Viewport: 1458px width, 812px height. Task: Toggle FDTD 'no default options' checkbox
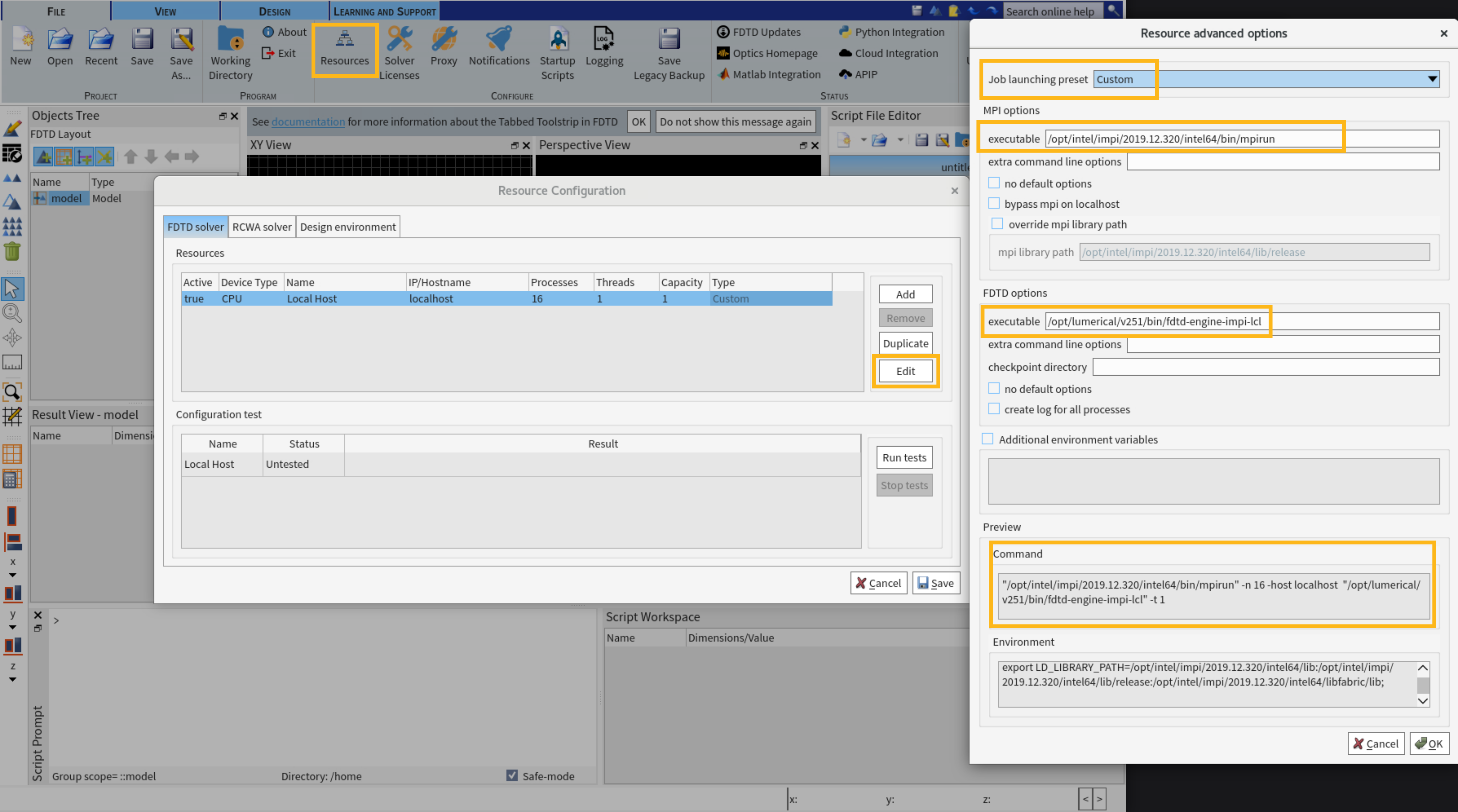pyautogui.click(x=994, y=389)
